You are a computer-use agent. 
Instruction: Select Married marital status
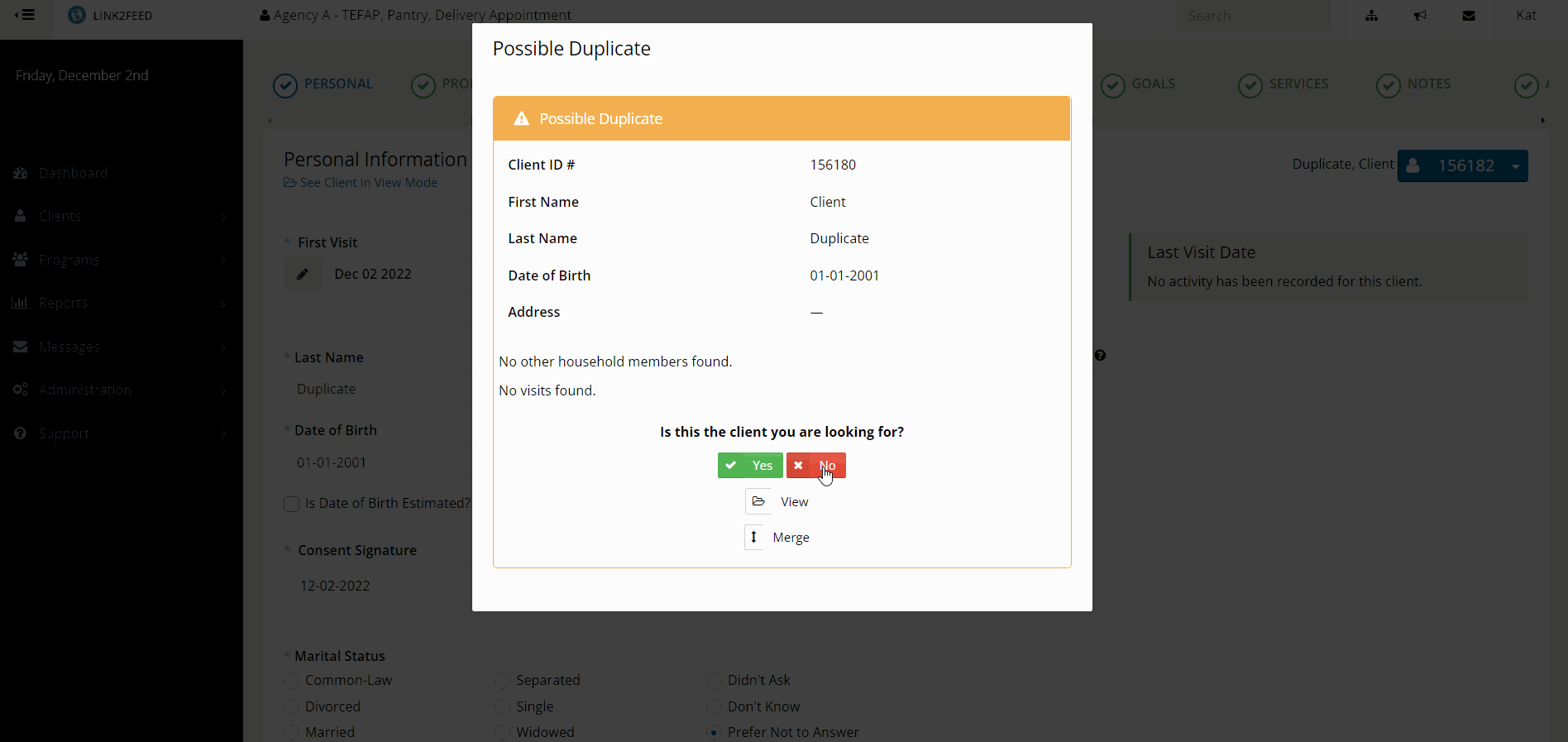[291, 733]
